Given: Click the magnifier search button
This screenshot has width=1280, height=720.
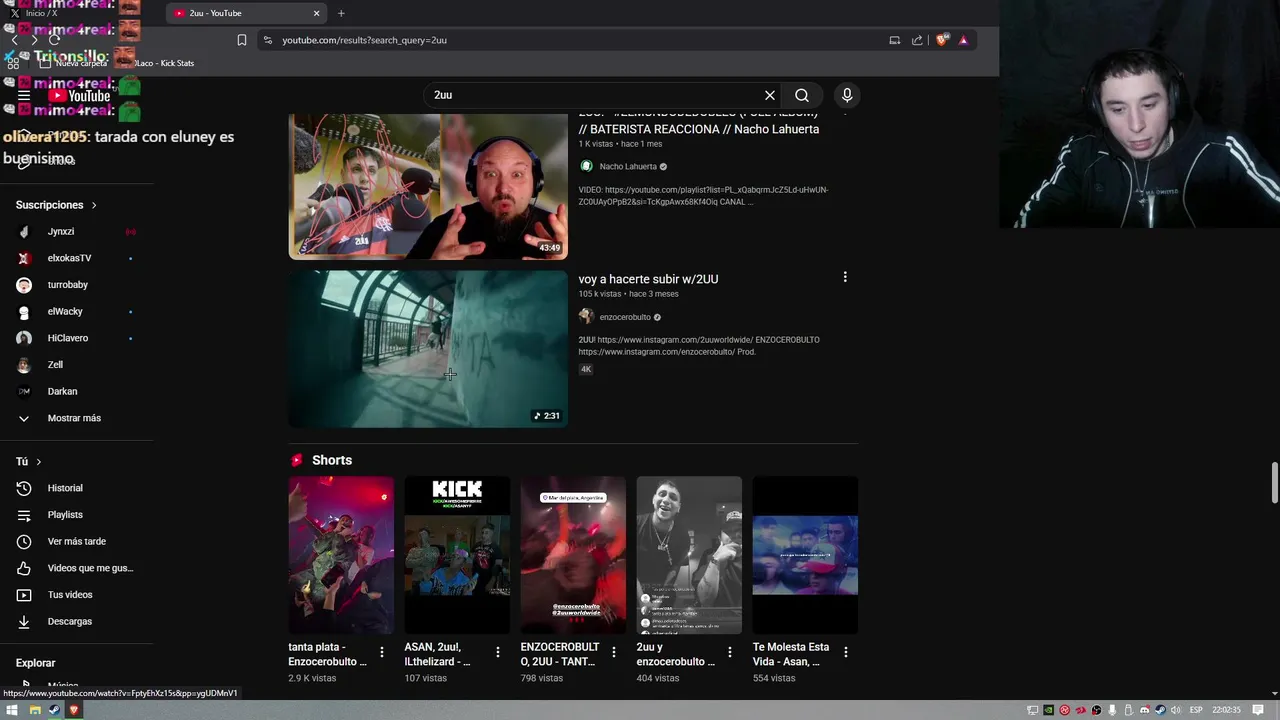Looking at the screenshot, I should (802, 95).
